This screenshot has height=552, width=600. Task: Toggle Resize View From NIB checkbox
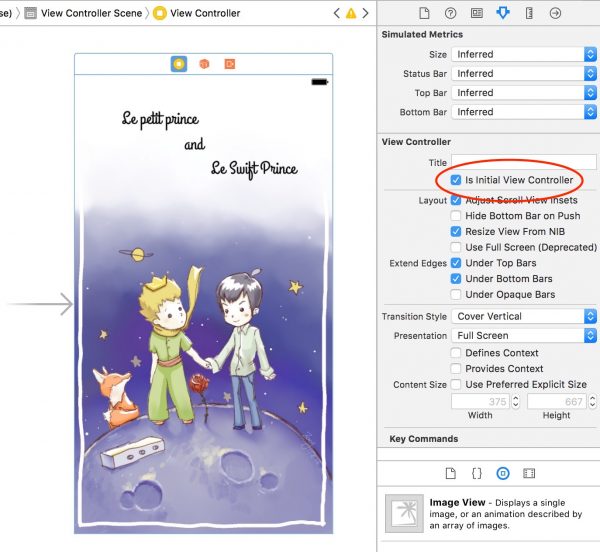[x=456, y=231]
